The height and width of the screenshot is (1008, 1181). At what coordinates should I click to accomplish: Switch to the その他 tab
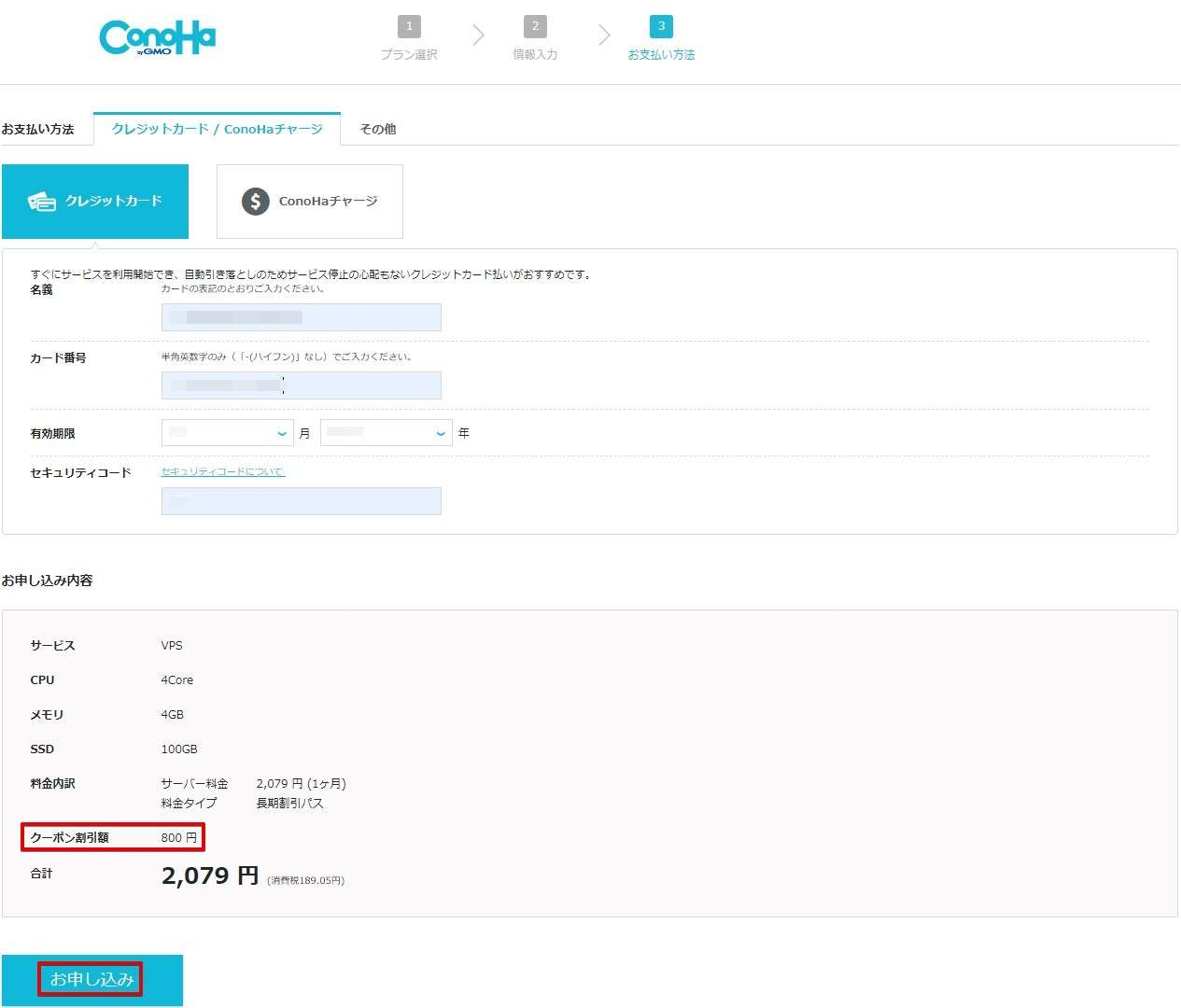[378, 129]
